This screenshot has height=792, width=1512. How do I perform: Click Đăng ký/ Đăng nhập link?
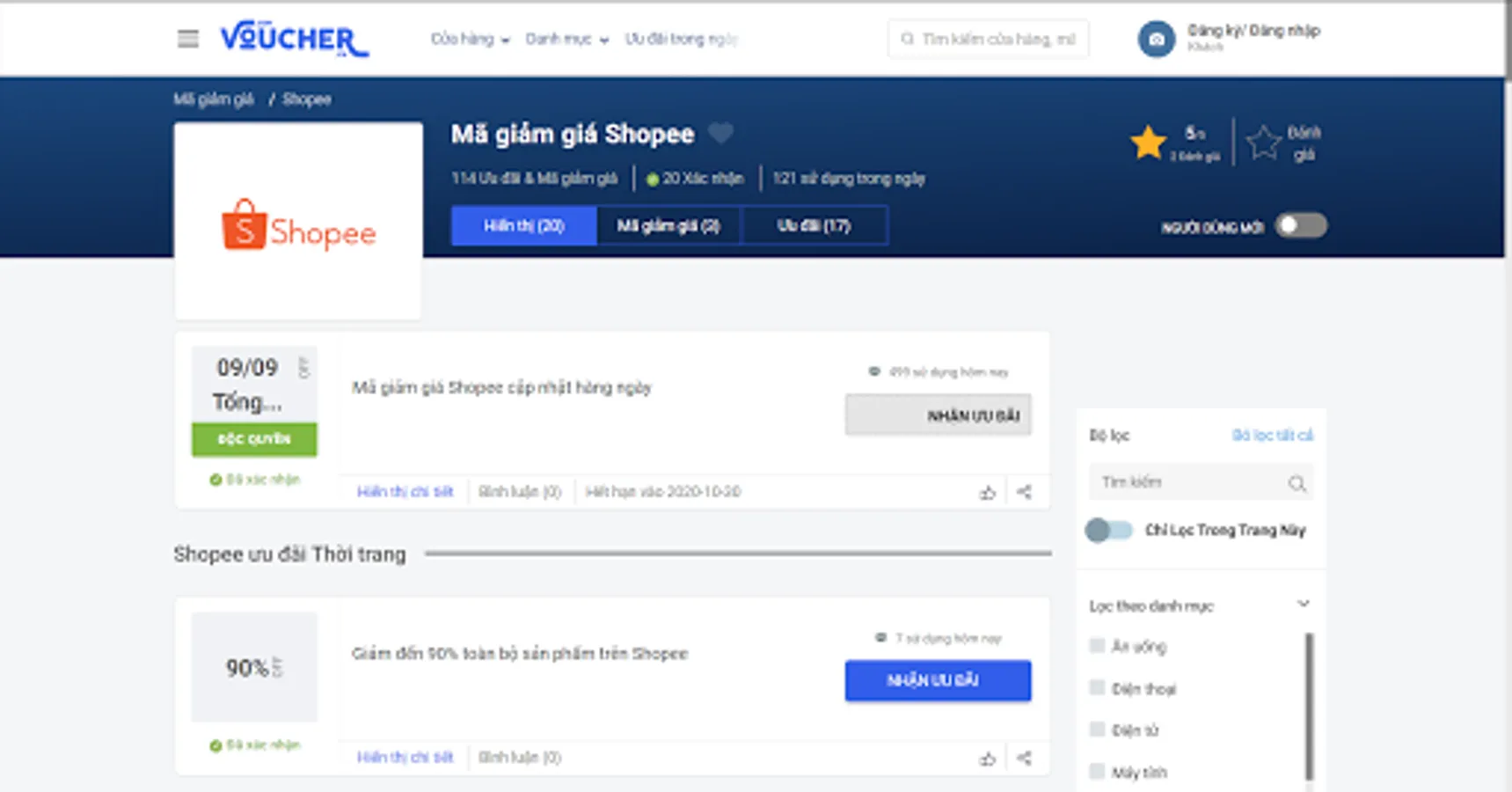(x=1253, y=31)
